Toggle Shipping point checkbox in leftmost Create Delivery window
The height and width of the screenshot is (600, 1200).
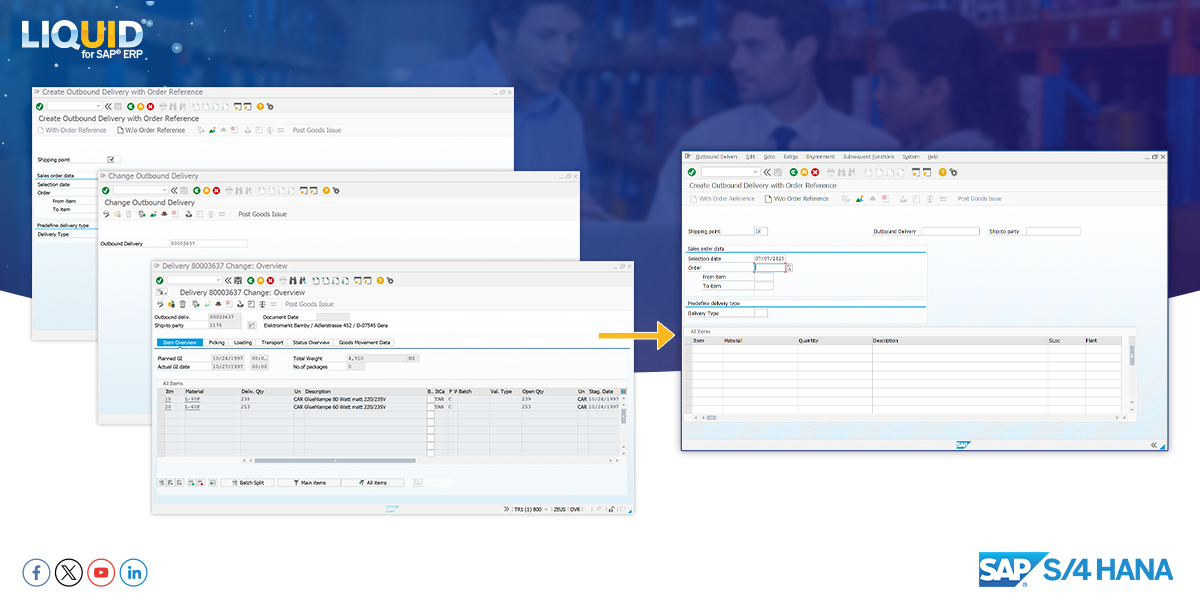tap(112, 159)
